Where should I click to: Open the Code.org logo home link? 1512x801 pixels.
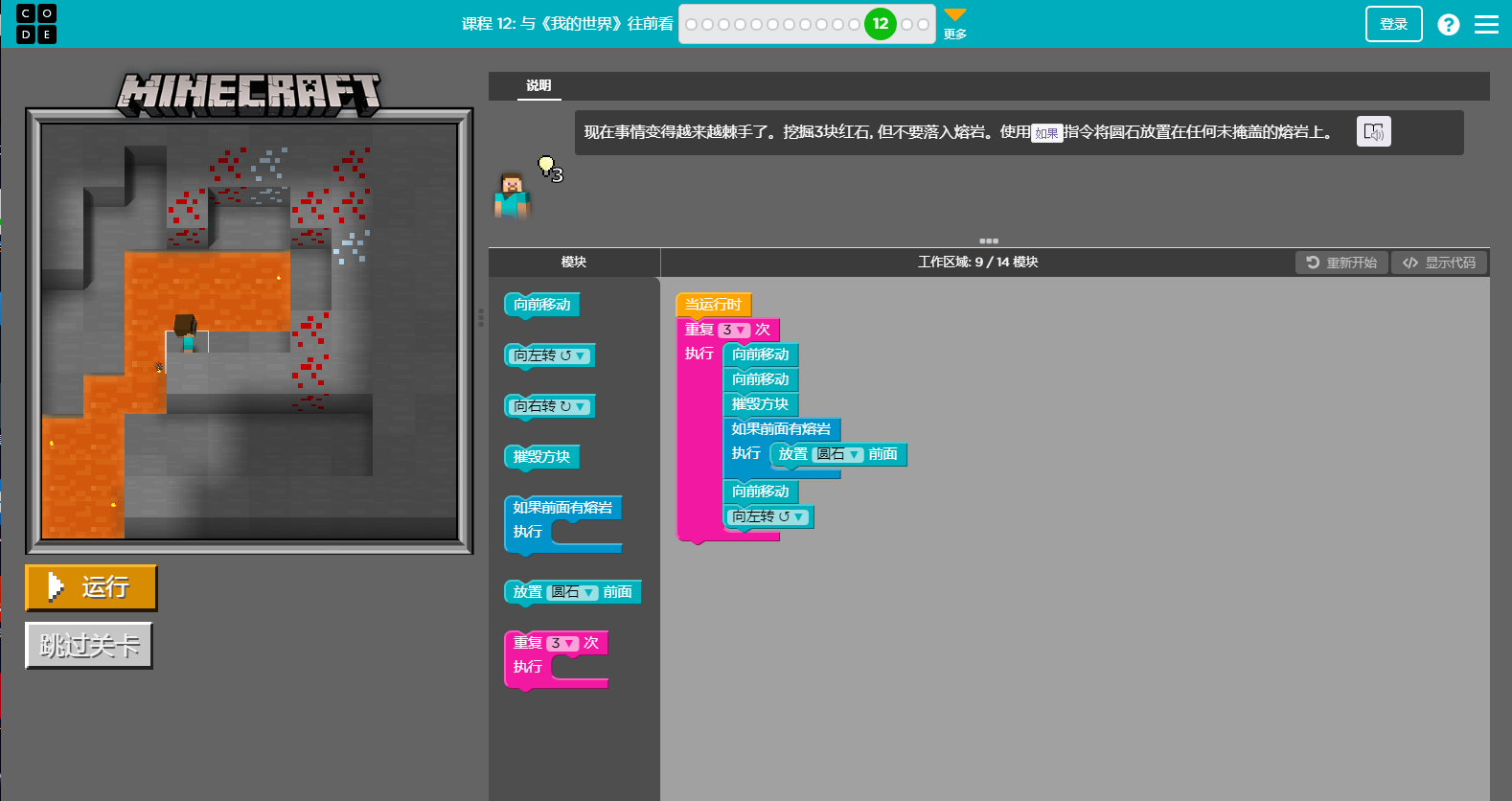point(36,24)
